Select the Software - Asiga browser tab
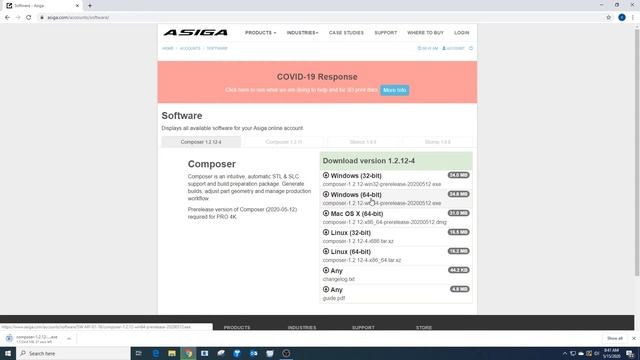 point(42,6)
